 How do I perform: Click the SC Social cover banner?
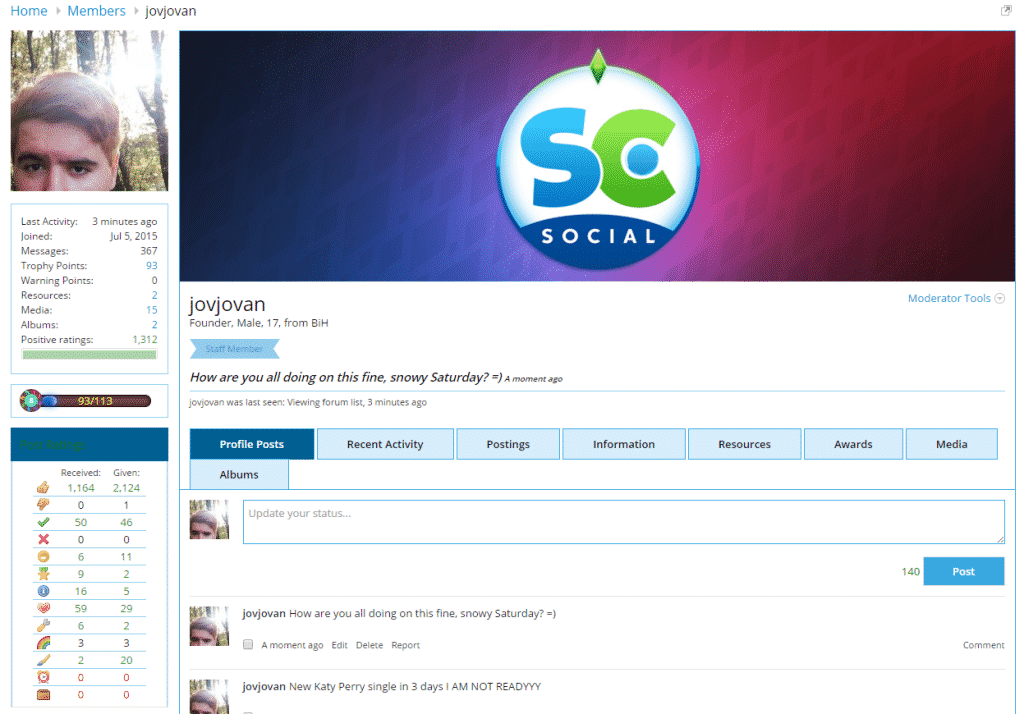pyautogui.click(x=598, y=156)
